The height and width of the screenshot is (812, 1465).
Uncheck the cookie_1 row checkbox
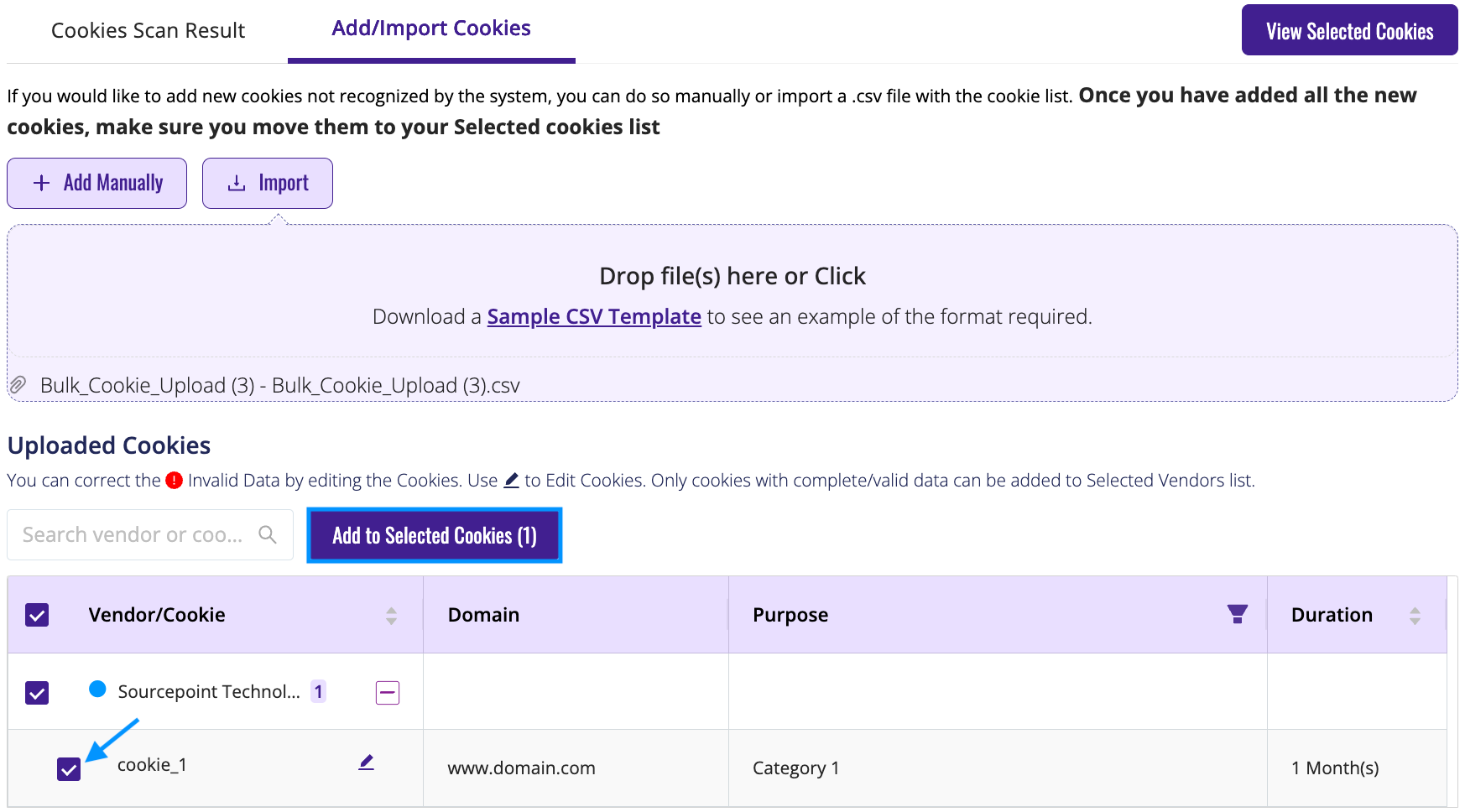pyautogui.click(x=69, y=769)
